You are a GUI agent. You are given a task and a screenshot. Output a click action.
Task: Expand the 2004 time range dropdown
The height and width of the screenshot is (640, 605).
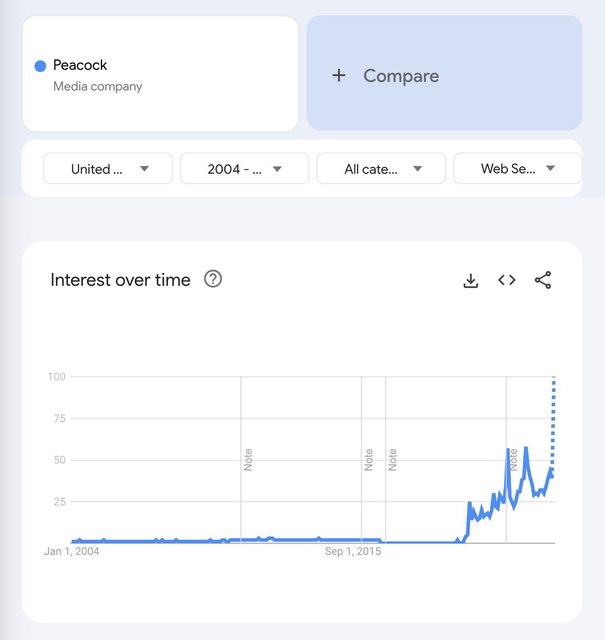pyautogui.click(x=245, y=169)
